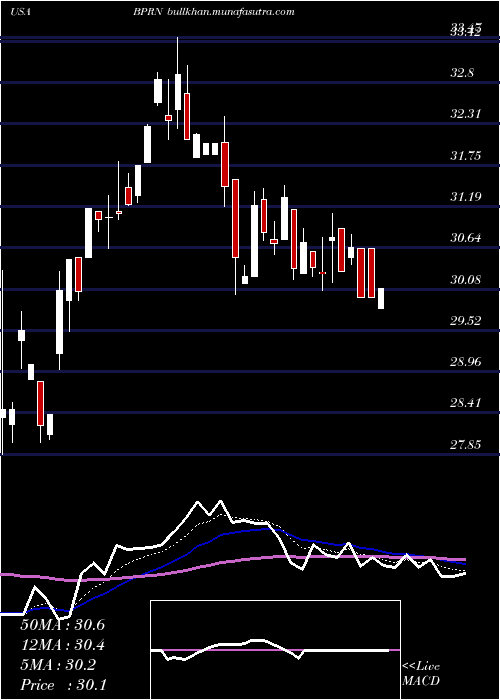Click the 5MA : 30.2 readout
Image resolution: width=500 pixels, height=700 pixels.
[58, 665]
